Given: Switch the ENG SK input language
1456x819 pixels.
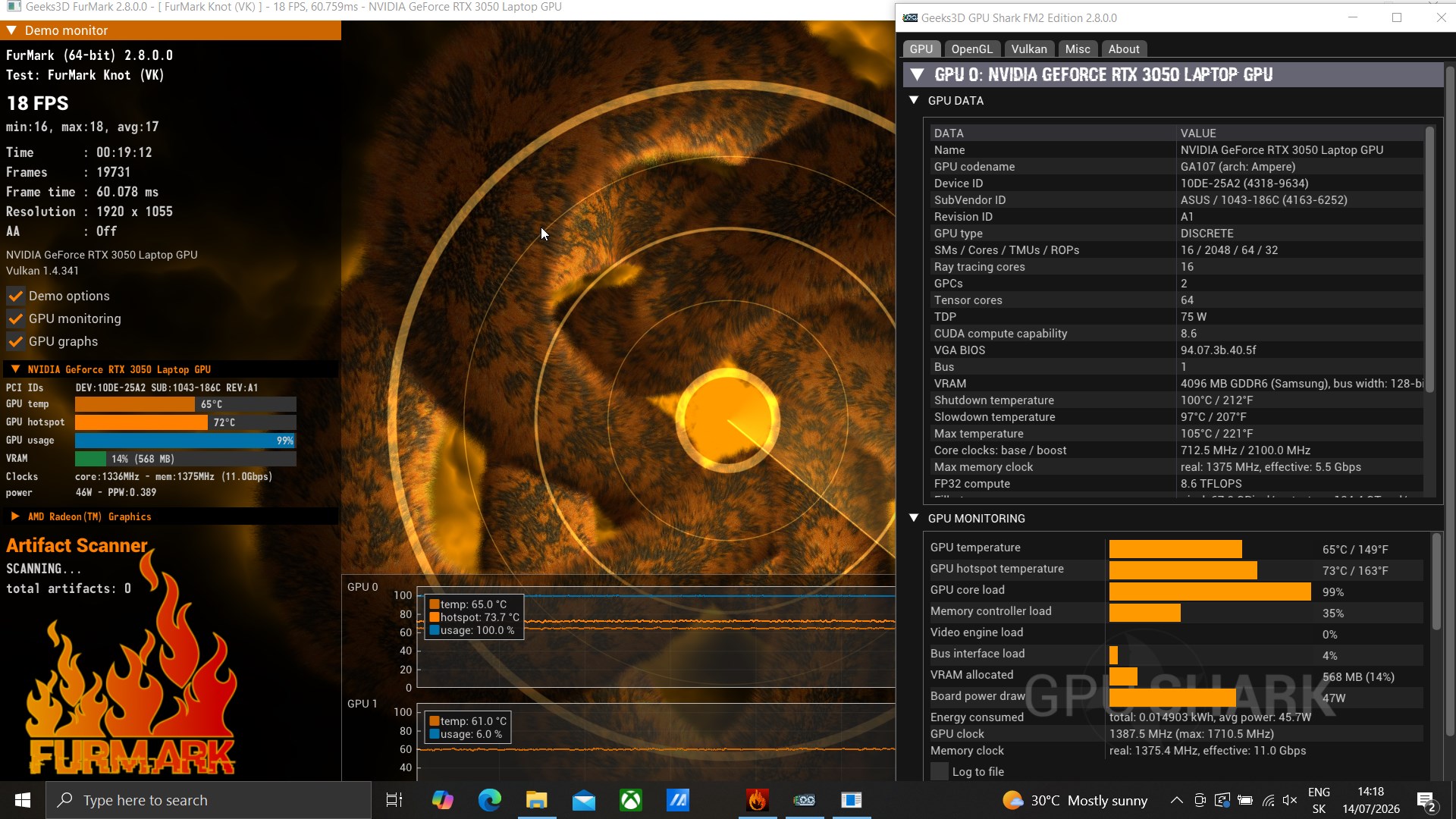Looking at the screenshot, I should tap(1319, 800).
